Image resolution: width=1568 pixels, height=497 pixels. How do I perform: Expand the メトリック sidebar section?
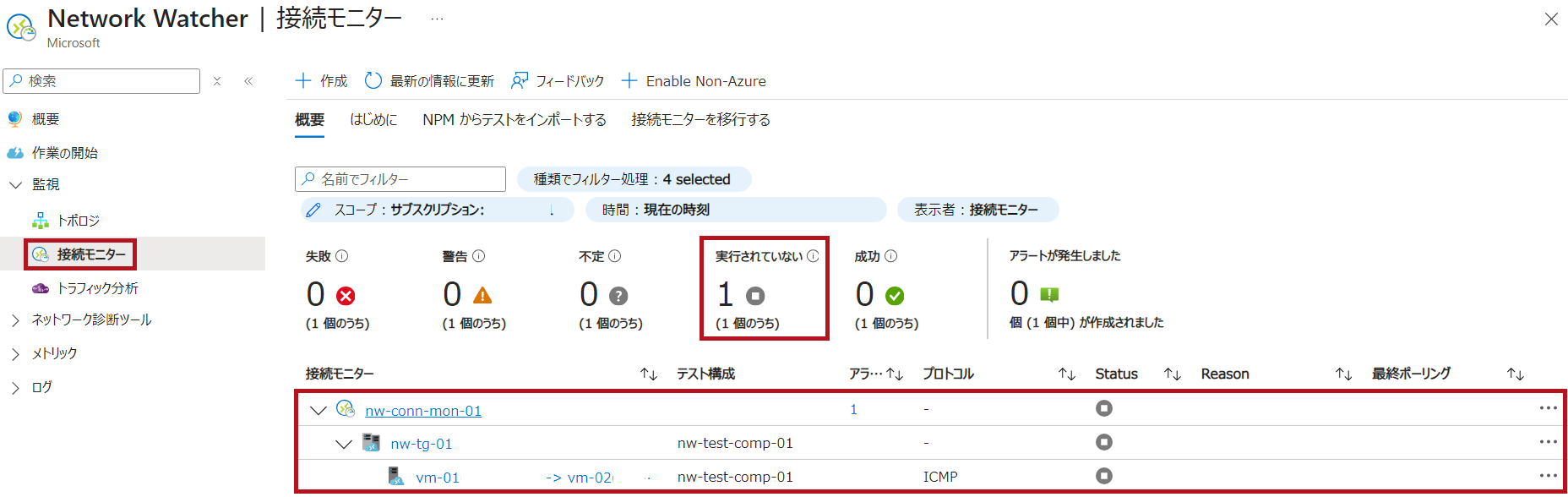[x=15, y=354]
